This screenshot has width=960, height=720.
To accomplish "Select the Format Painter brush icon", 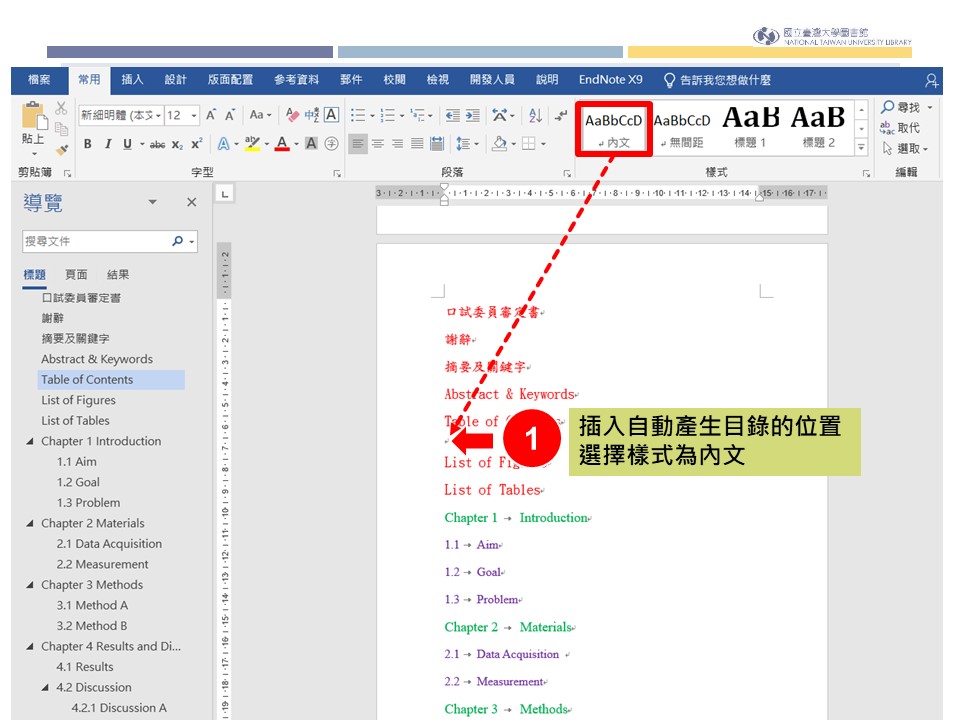I will pyautogui.click(x=62, y=148).
